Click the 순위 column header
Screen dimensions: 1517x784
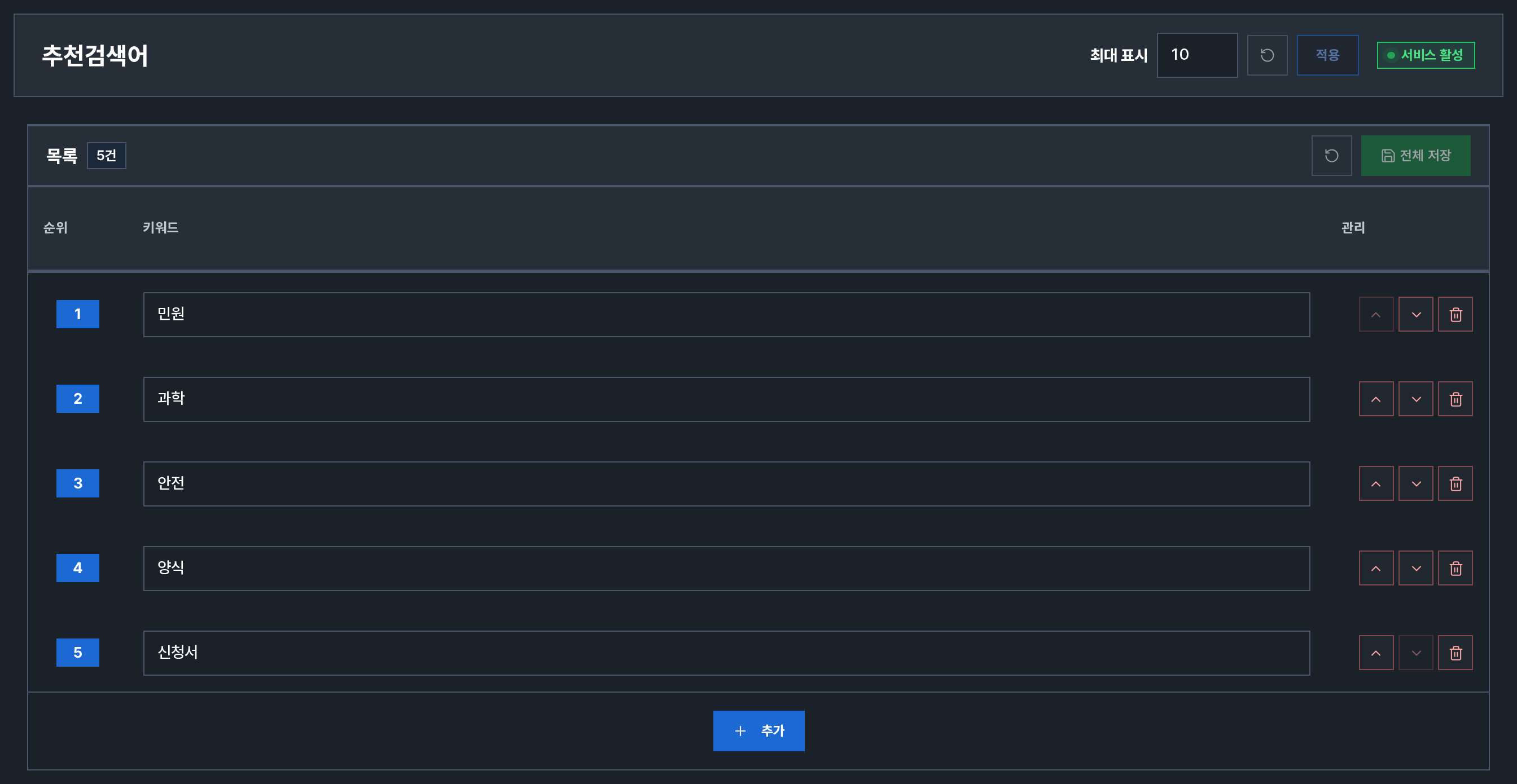55,228
